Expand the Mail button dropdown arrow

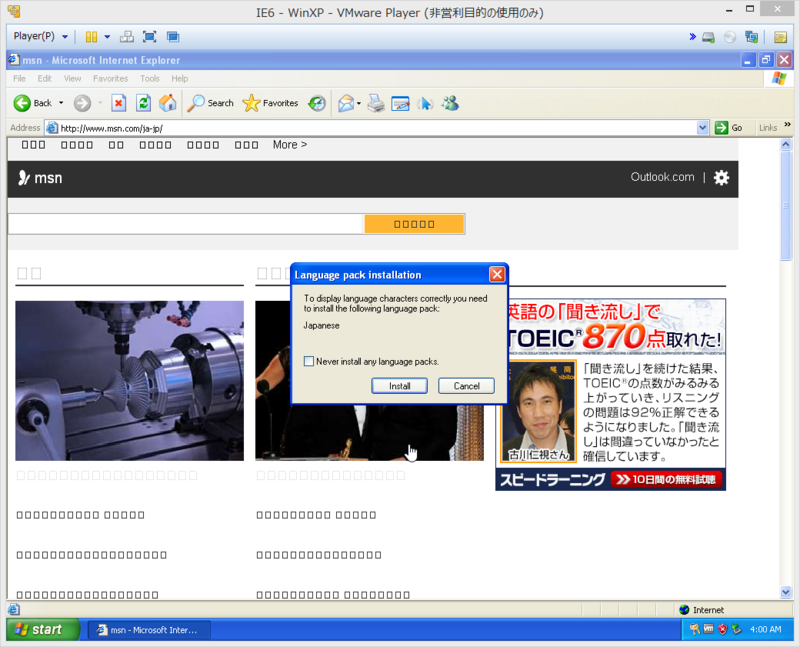(359, 104)
